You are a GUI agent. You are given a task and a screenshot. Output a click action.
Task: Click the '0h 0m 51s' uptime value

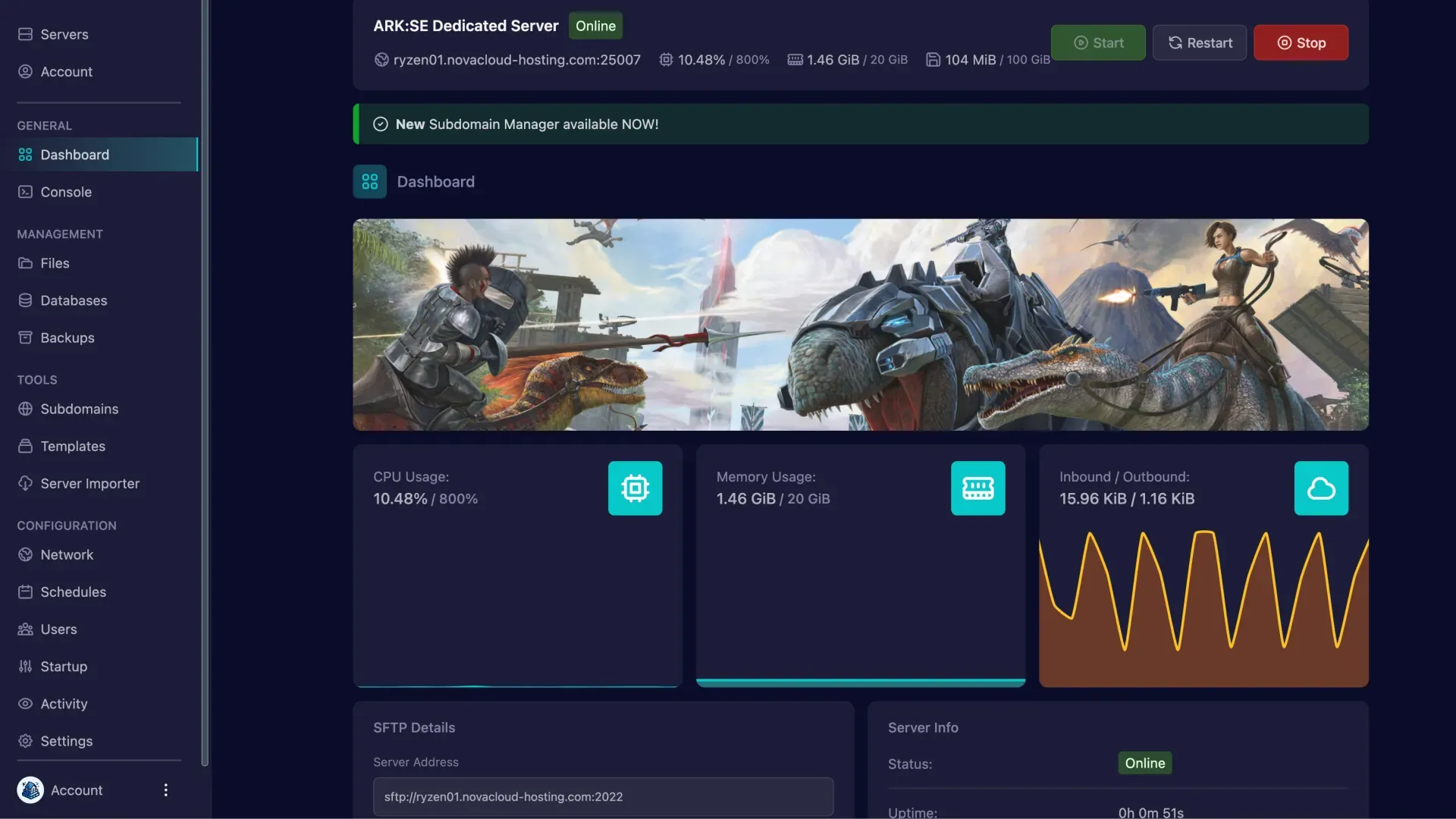point(1150,812)
